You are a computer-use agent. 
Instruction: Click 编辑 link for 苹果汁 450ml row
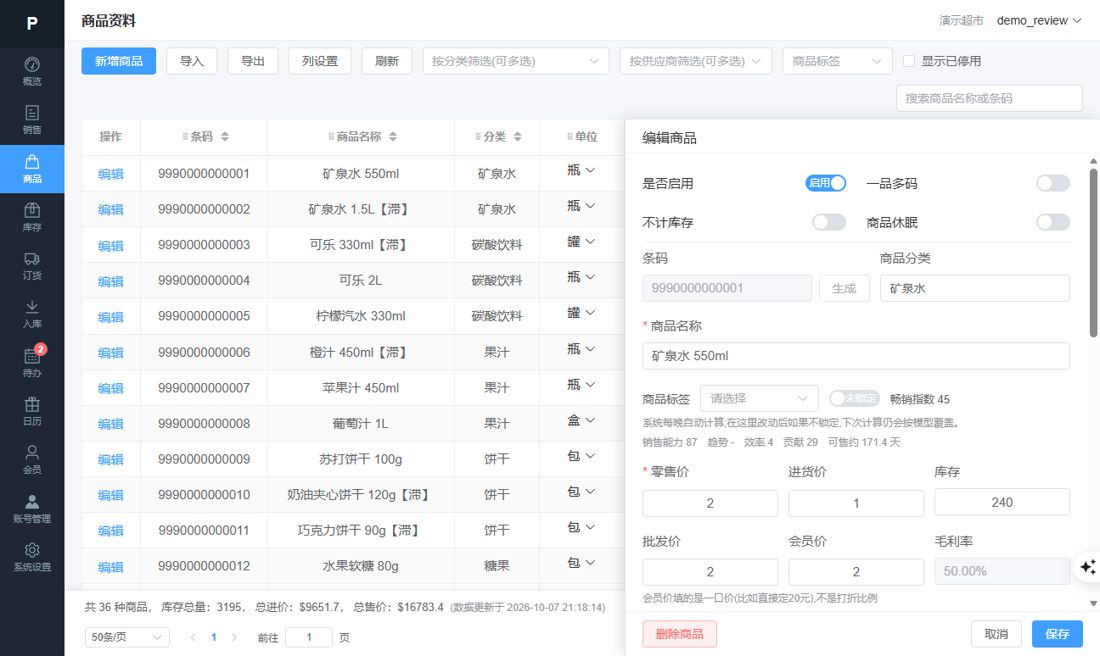(111, 388)
